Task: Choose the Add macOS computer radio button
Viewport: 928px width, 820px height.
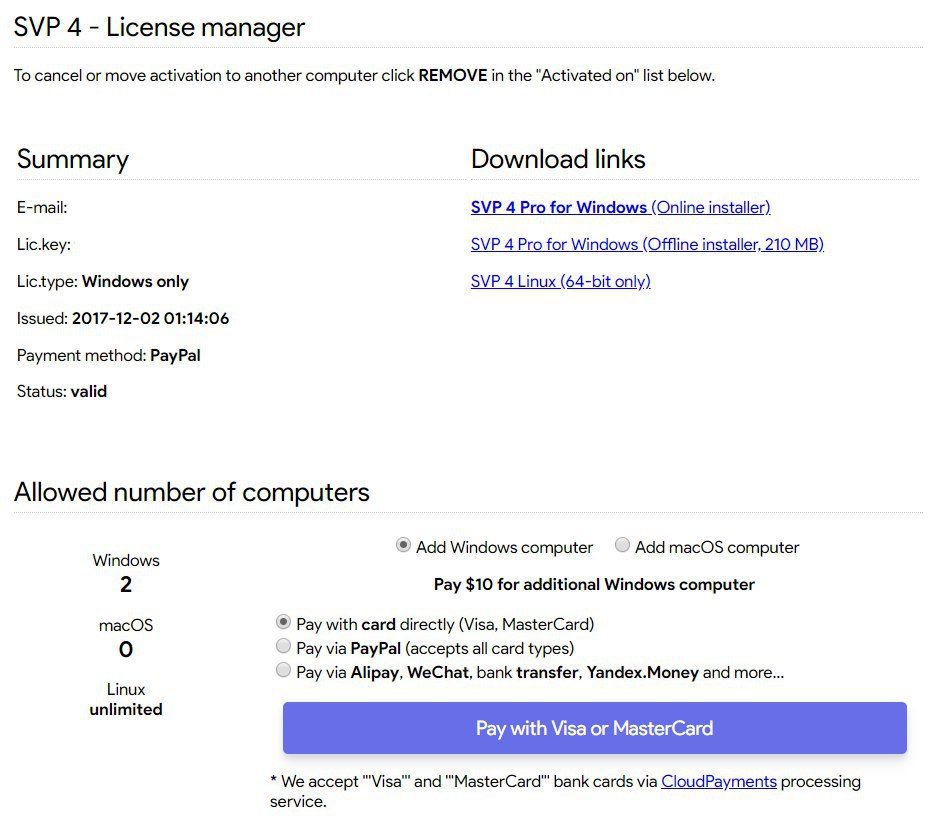Action: (622, 546)
